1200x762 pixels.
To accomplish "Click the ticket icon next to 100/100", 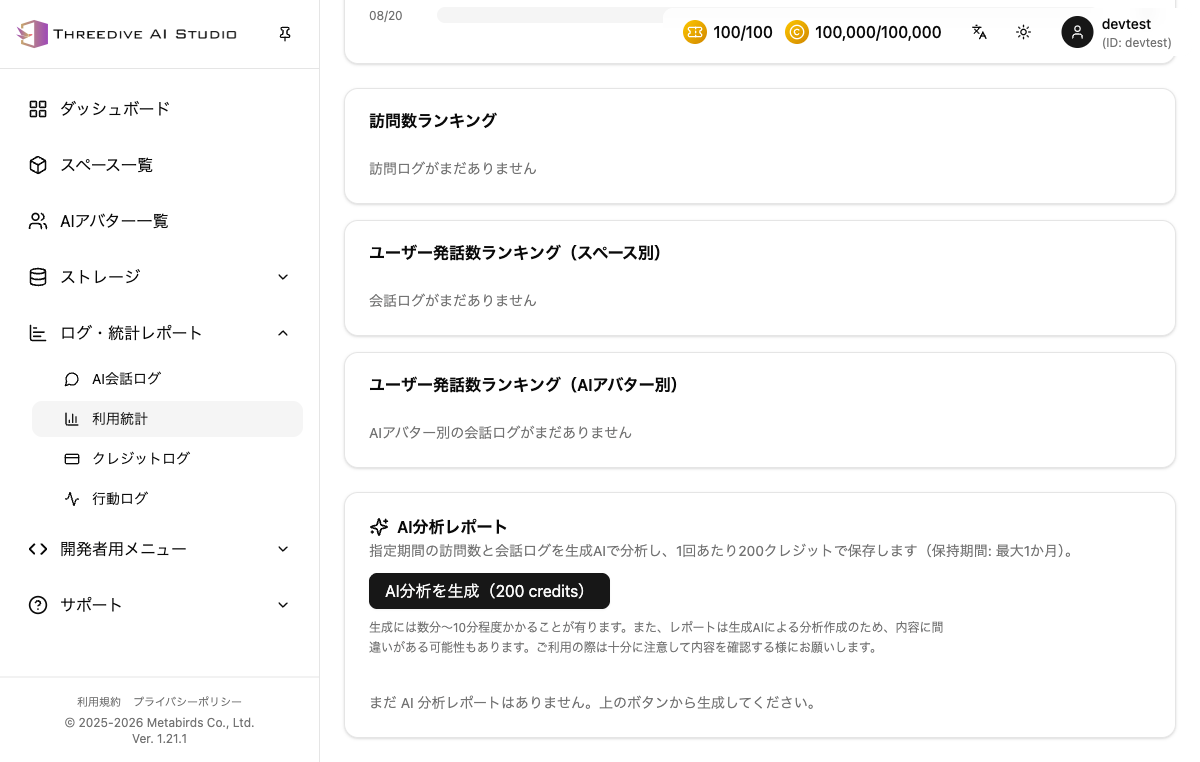I will click(695, 32).
